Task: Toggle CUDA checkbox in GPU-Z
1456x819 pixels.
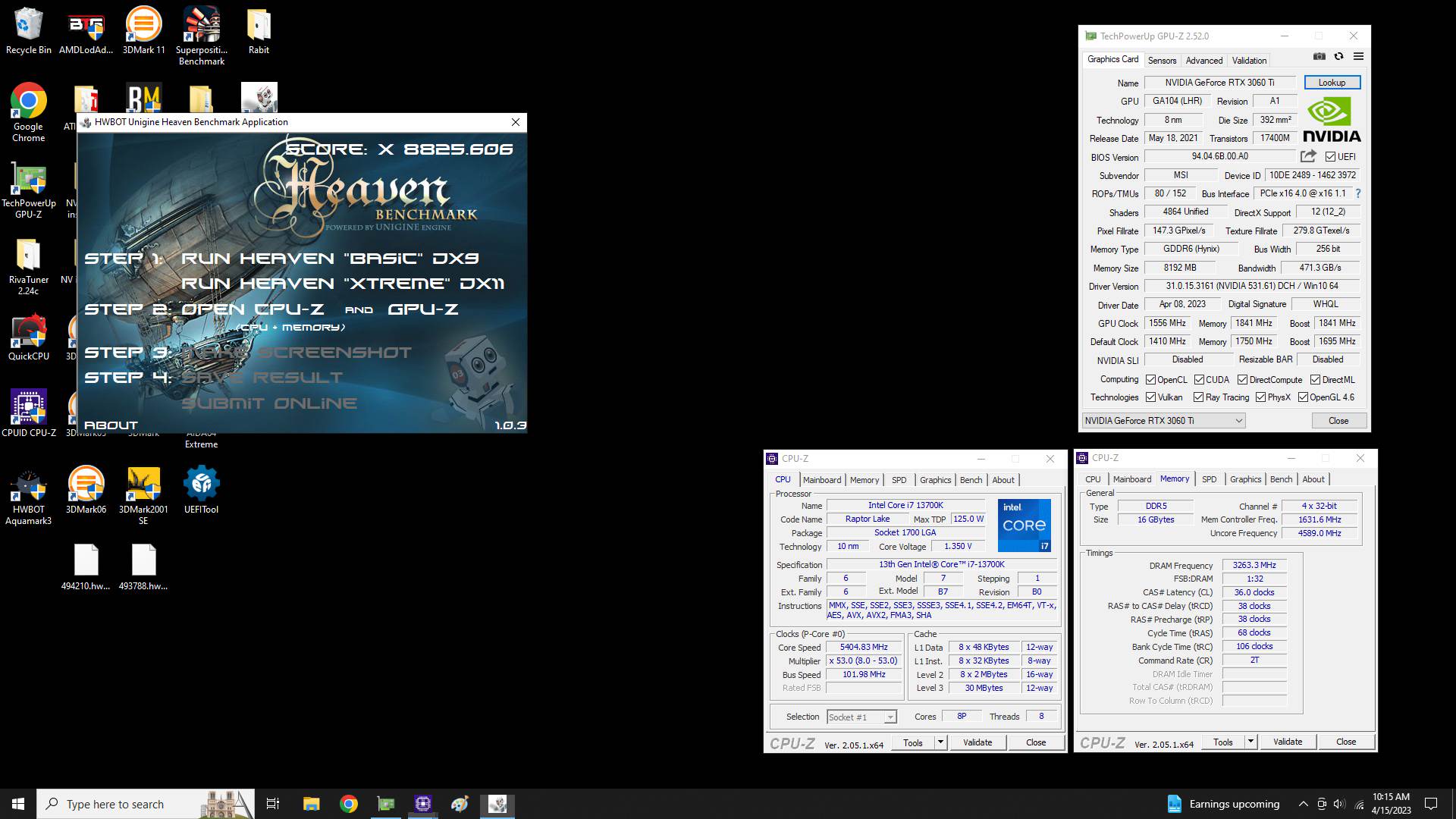Action: [1199, 380]
